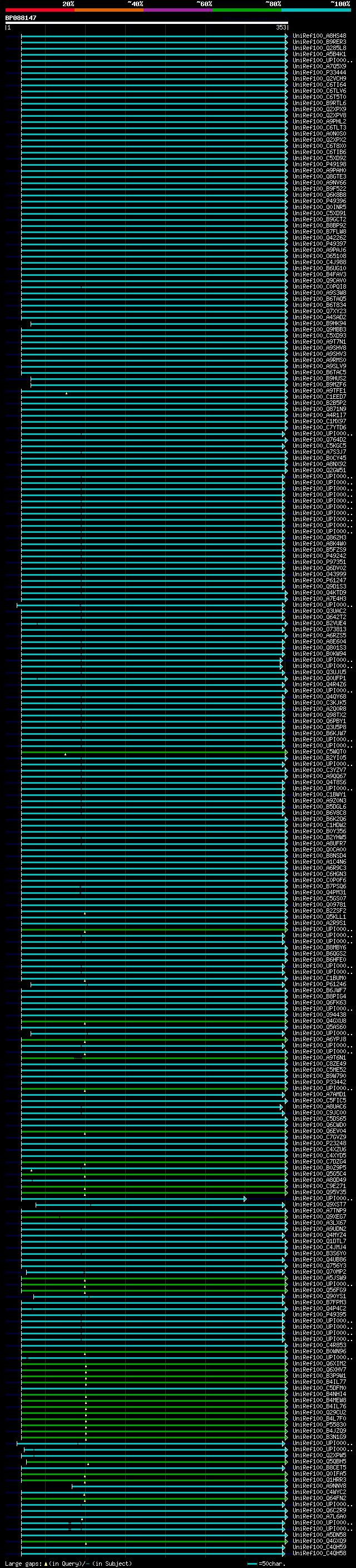Click label UniRef100_B8BP92

click(x=319, y=226)
